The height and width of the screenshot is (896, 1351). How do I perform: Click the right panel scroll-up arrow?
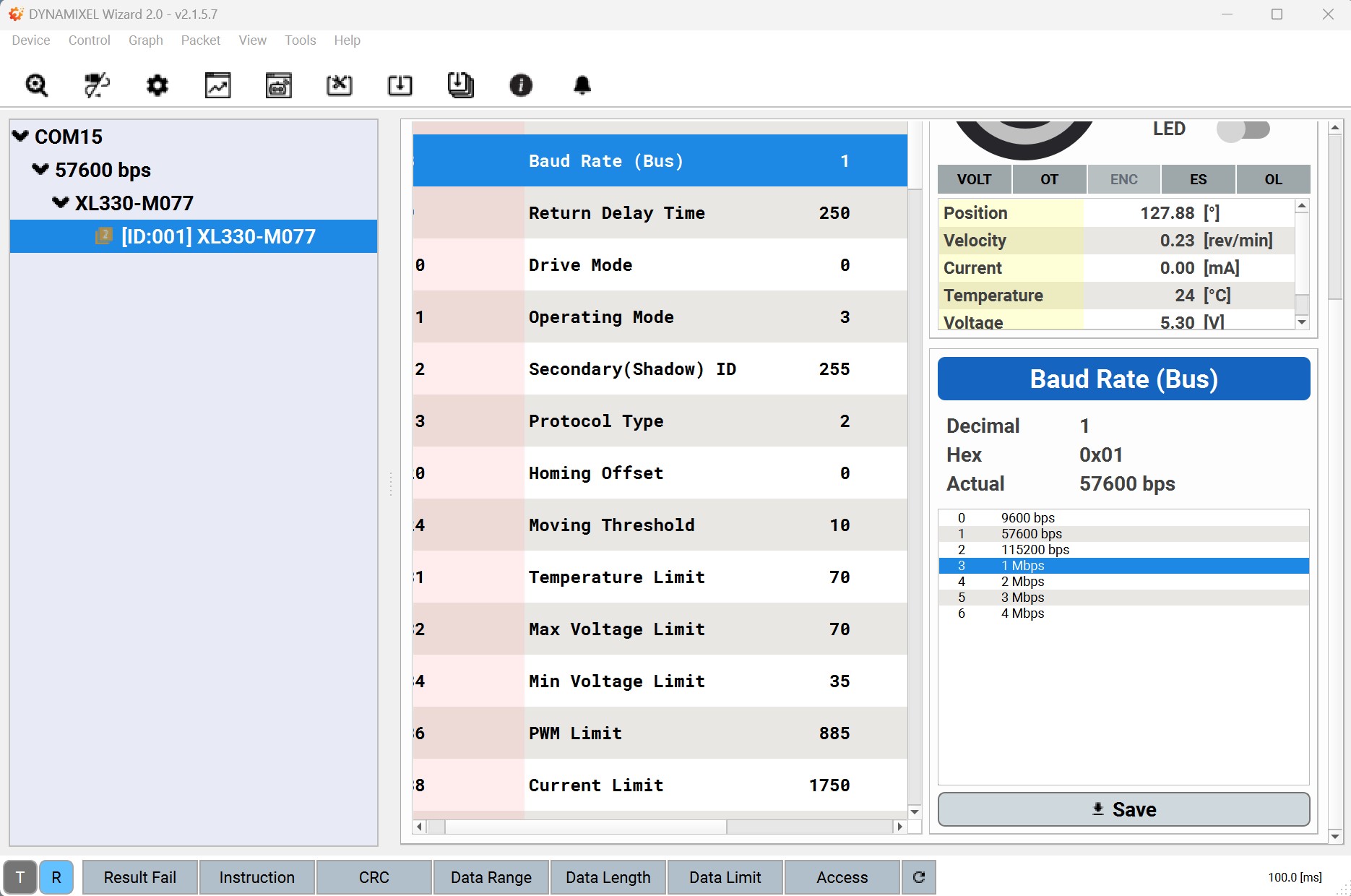(x=1335, y=127)
